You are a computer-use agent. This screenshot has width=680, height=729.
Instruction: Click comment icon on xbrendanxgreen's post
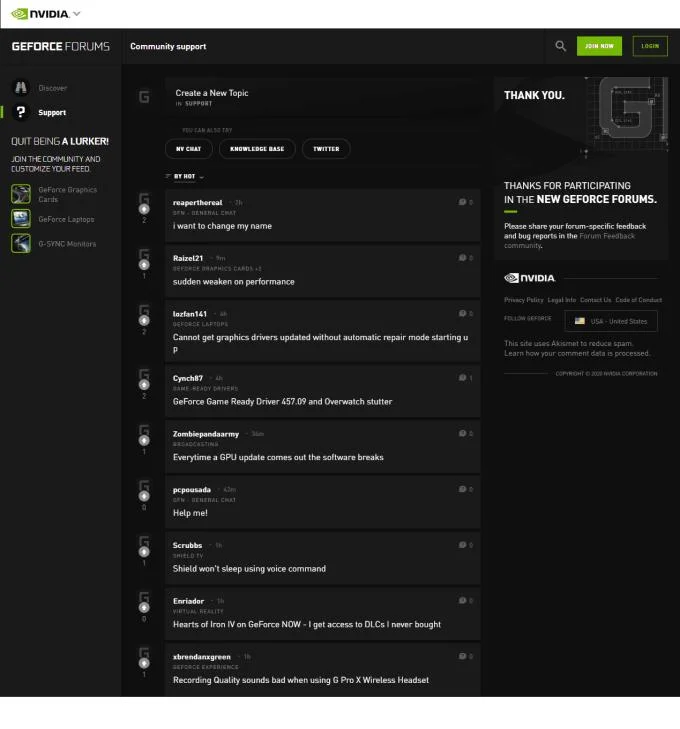point(462,656)
